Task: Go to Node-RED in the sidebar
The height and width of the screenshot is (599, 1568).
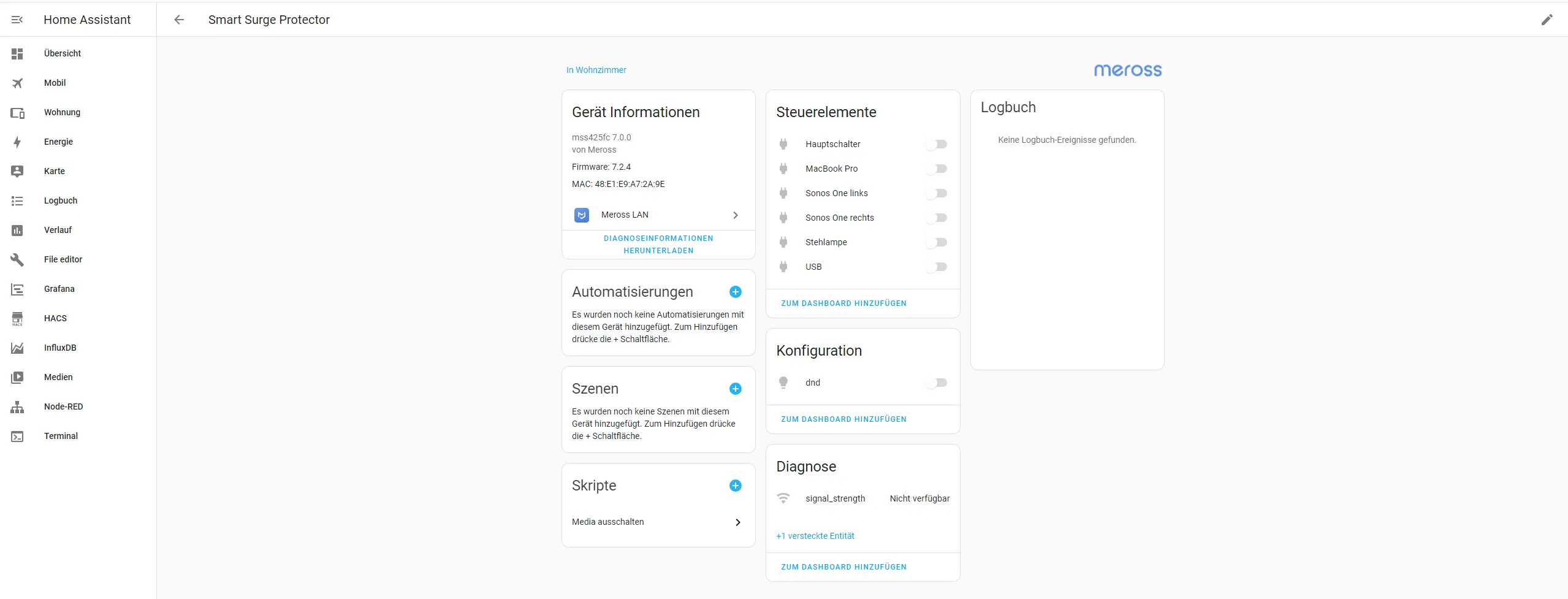Action: pos(63,406)
